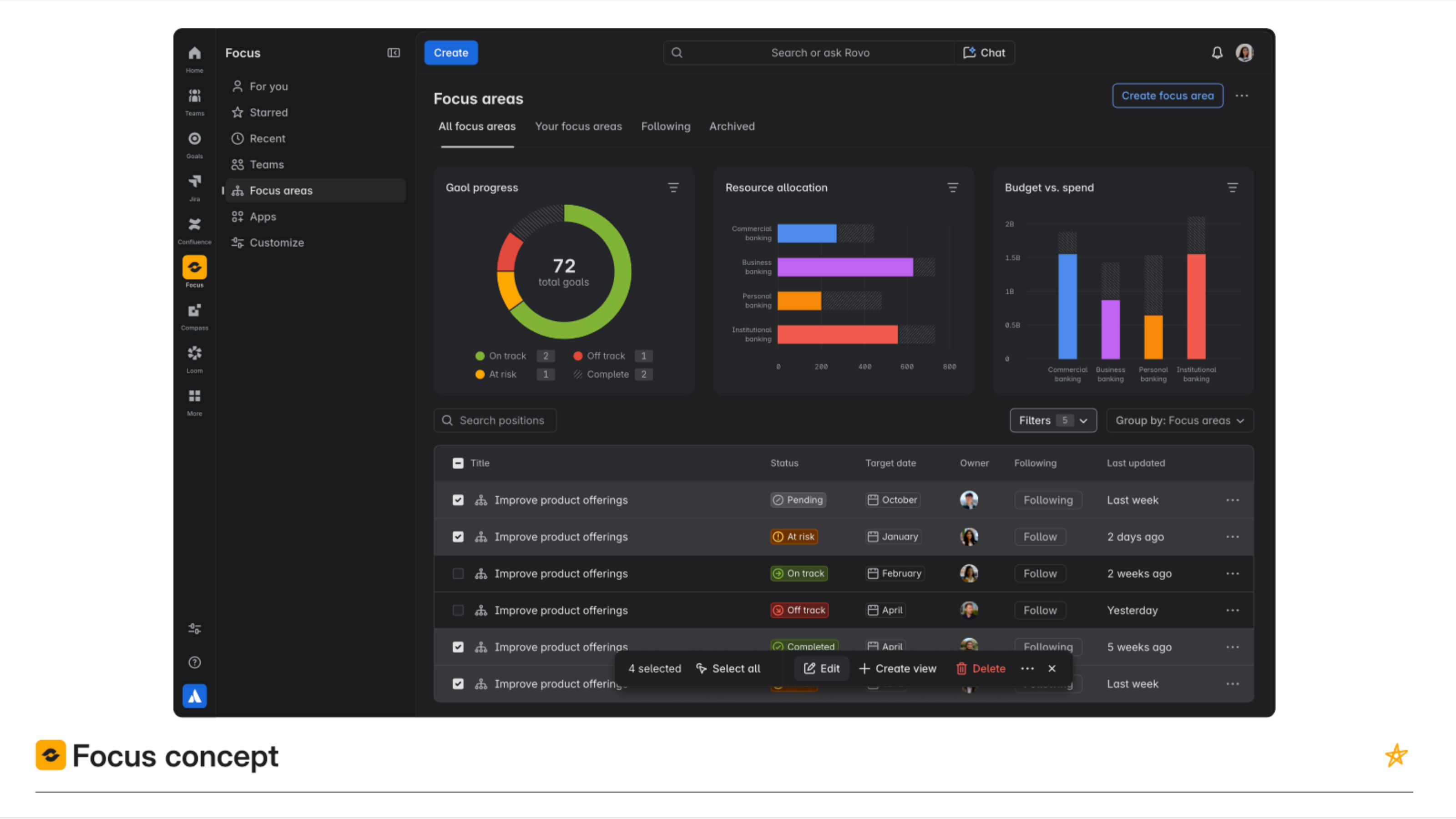Open row menu for Yesterday row

[x=1232, y=610]
